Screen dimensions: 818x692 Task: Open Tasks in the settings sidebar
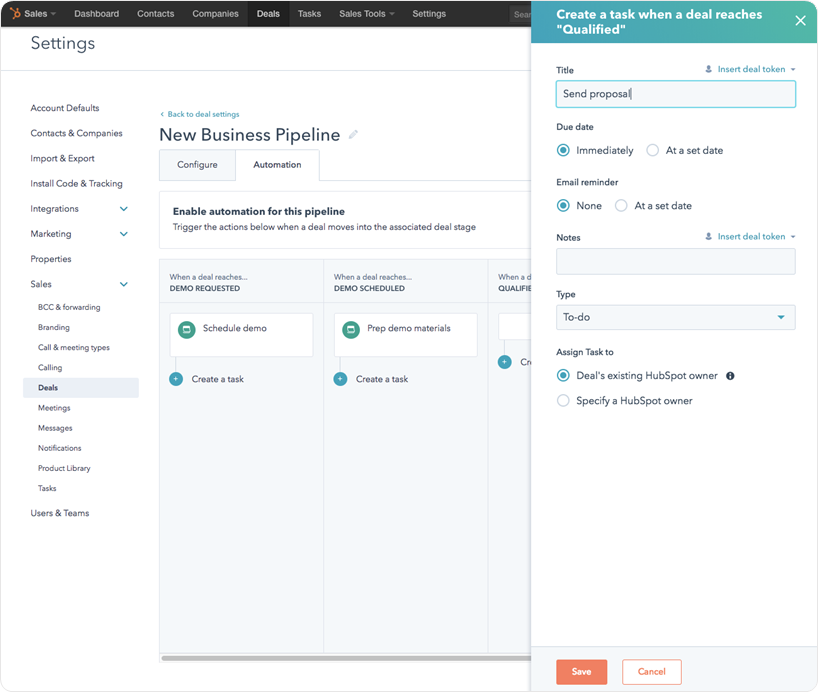pyautogui.click(x=47, y=488)
